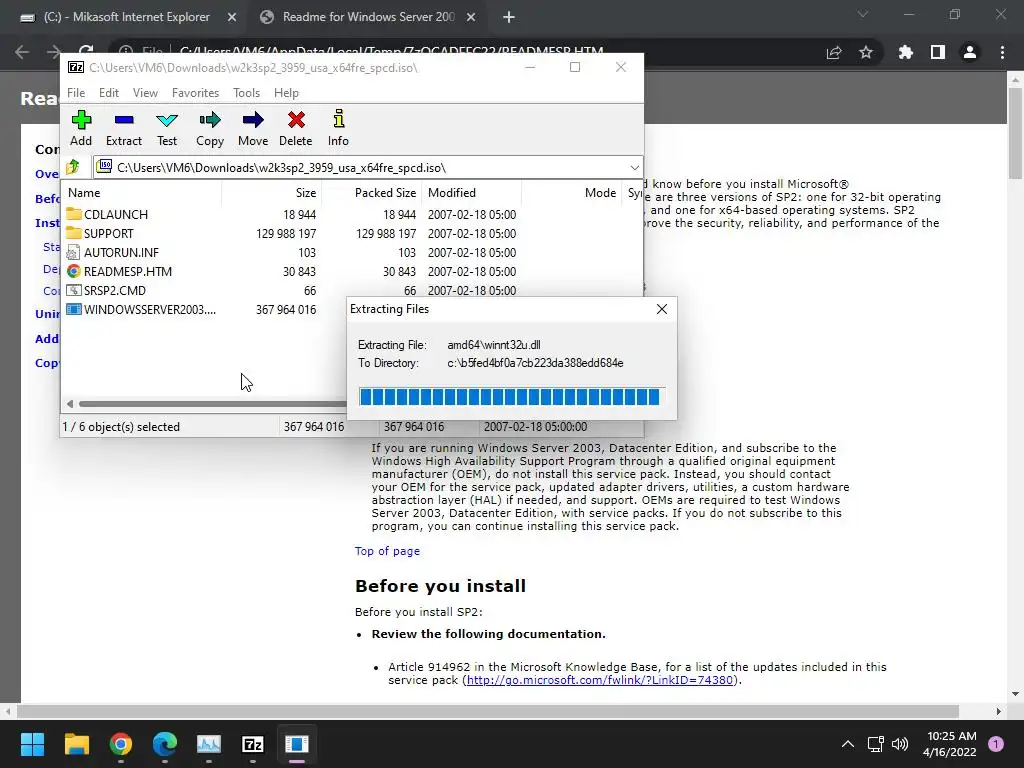Open the Chrome profile icon

point(970,52)
